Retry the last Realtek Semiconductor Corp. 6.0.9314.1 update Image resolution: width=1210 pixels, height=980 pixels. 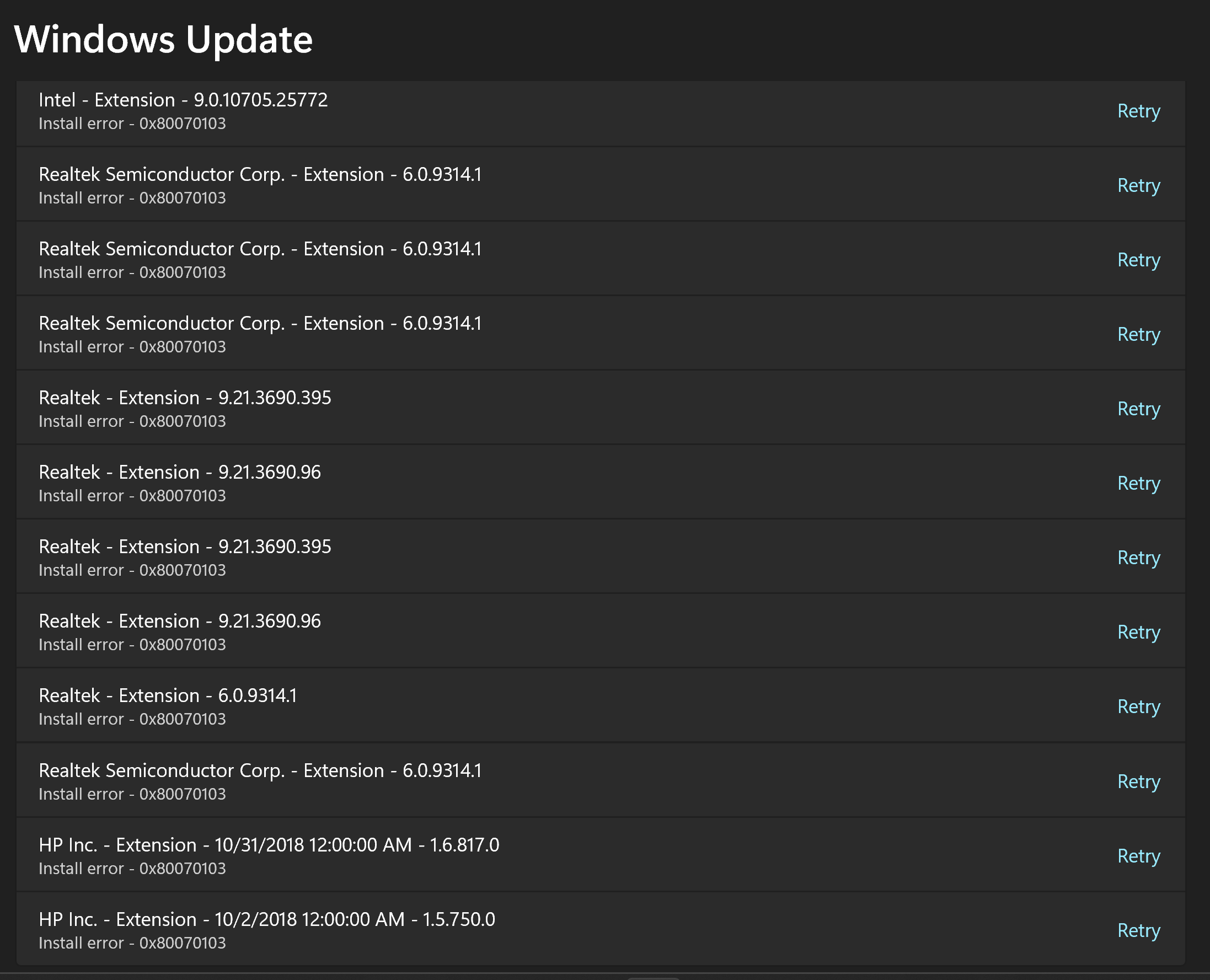click(x=1138, y=782)
